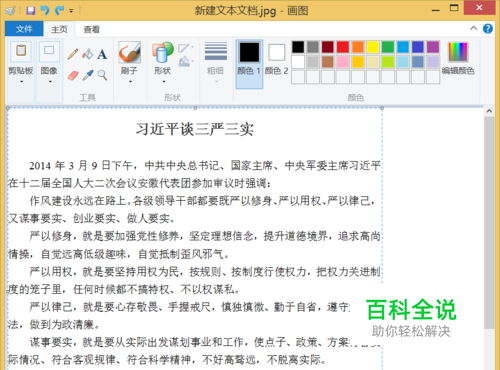The width and height of the screenshot is (500, 370).
Task: Click the Shapes (形状) gallery icon
Action: tap(163, 52)
